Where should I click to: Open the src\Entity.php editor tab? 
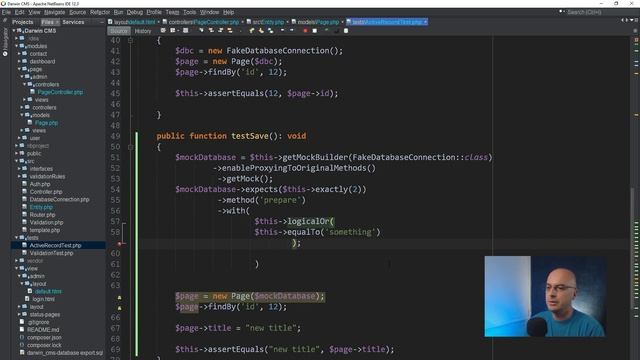pyautogui.click(x=267, y=22)
